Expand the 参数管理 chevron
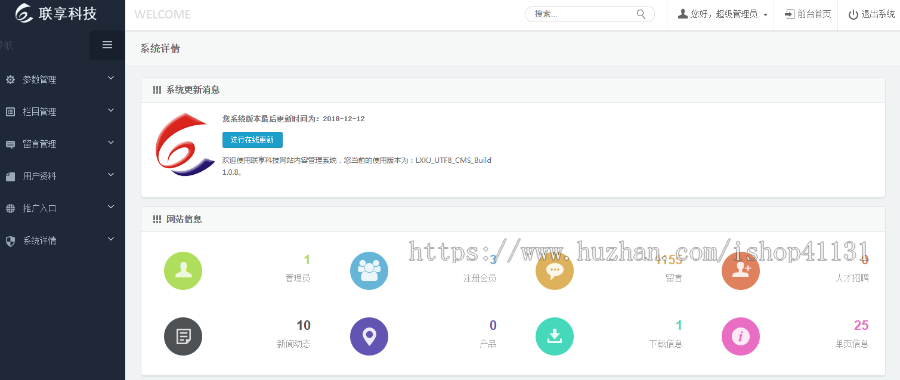900x380 pixels. click(x=111, y=78)
